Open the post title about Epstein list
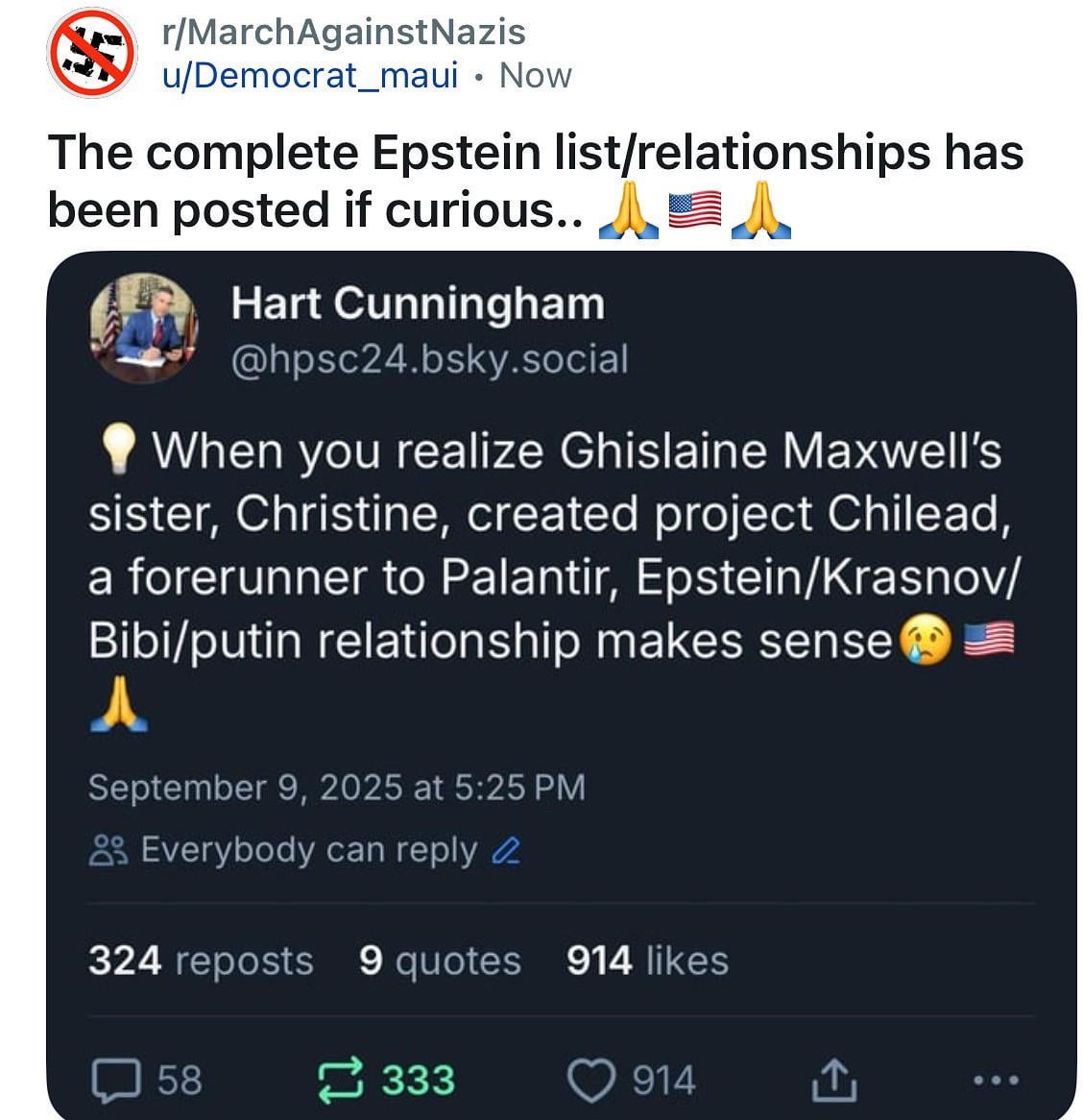 [536, 182]
